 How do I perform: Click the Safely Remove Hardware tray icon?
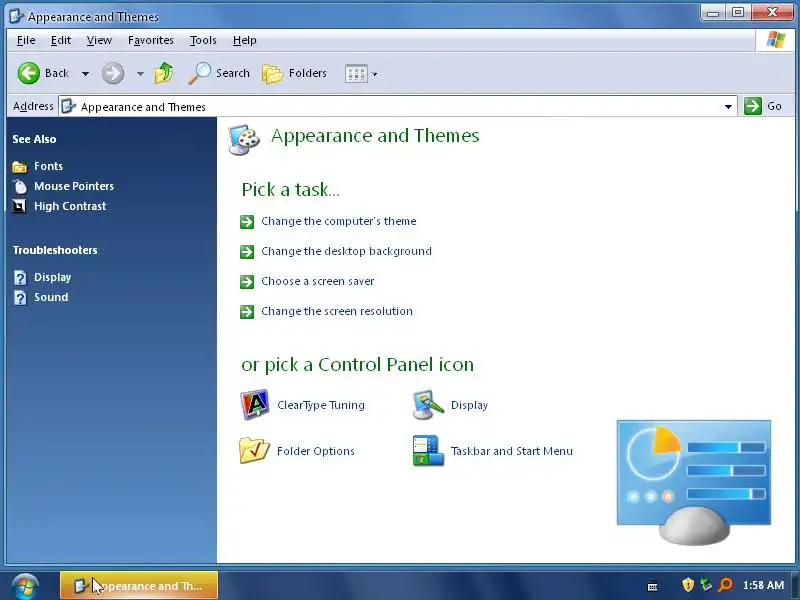pos(706,585)
